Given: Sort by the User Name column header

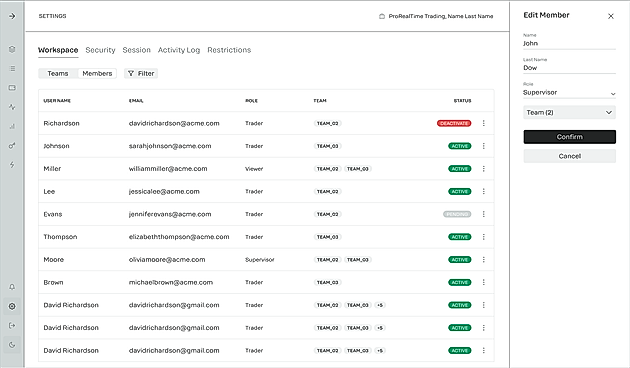Looking at the screenshot, I should 57,101.
